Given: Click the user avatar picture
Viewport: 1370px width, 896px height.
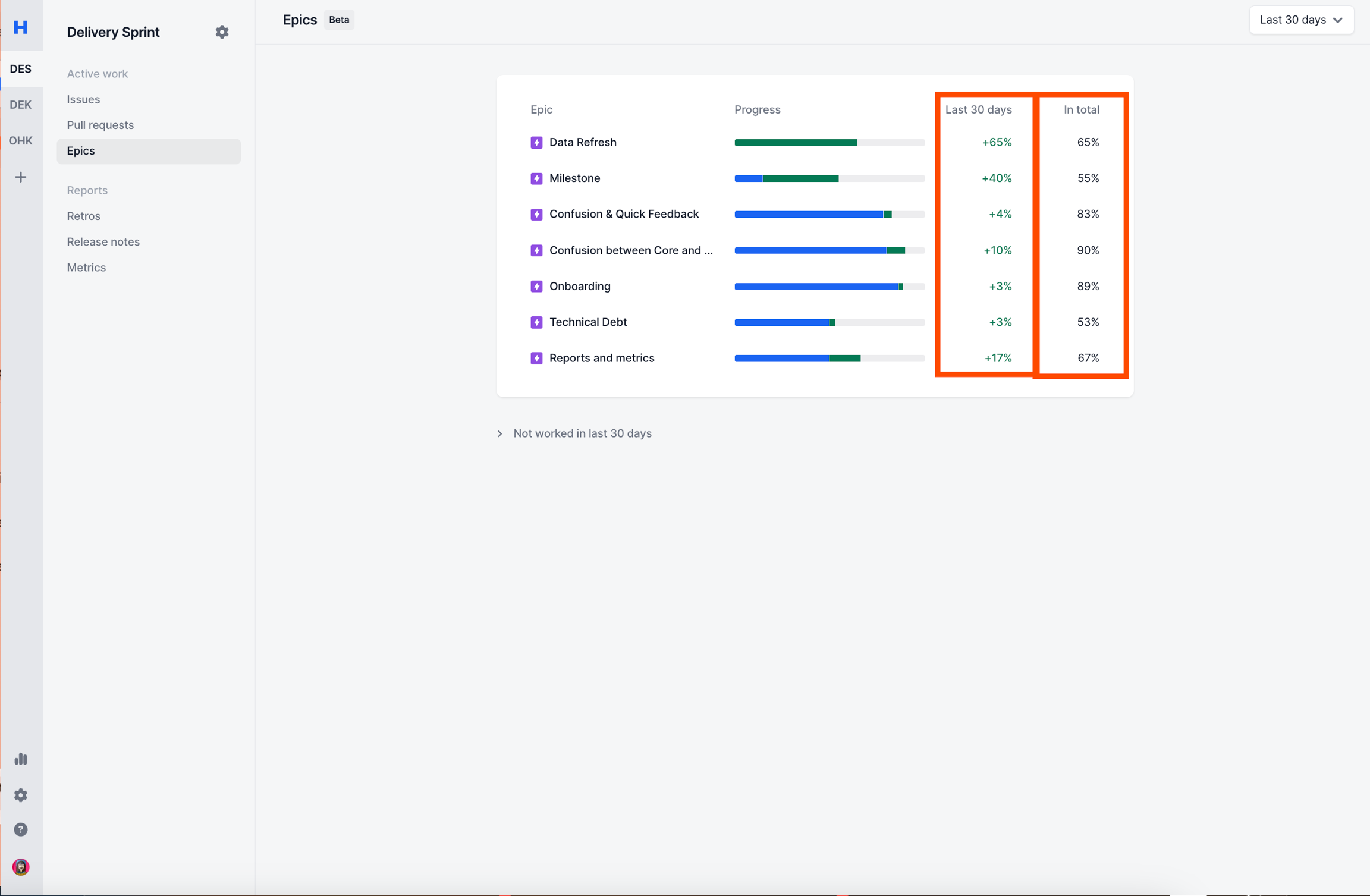Looking at the screenshot, I should (21, 866).
